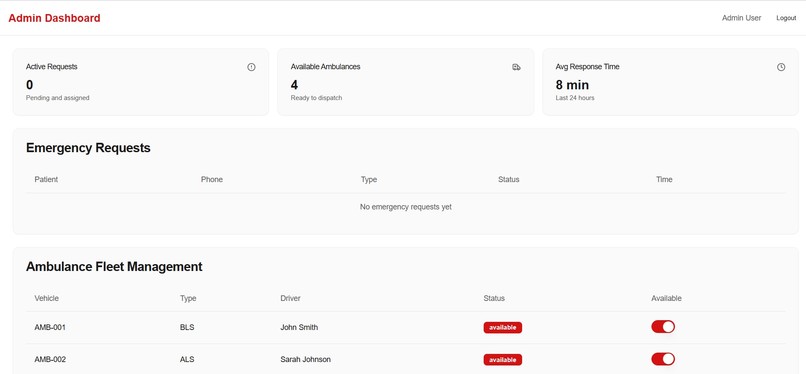806x374 pixels.
Task: Click the ALS type cell
Action: pyautogui.click(x=187, y=360)
